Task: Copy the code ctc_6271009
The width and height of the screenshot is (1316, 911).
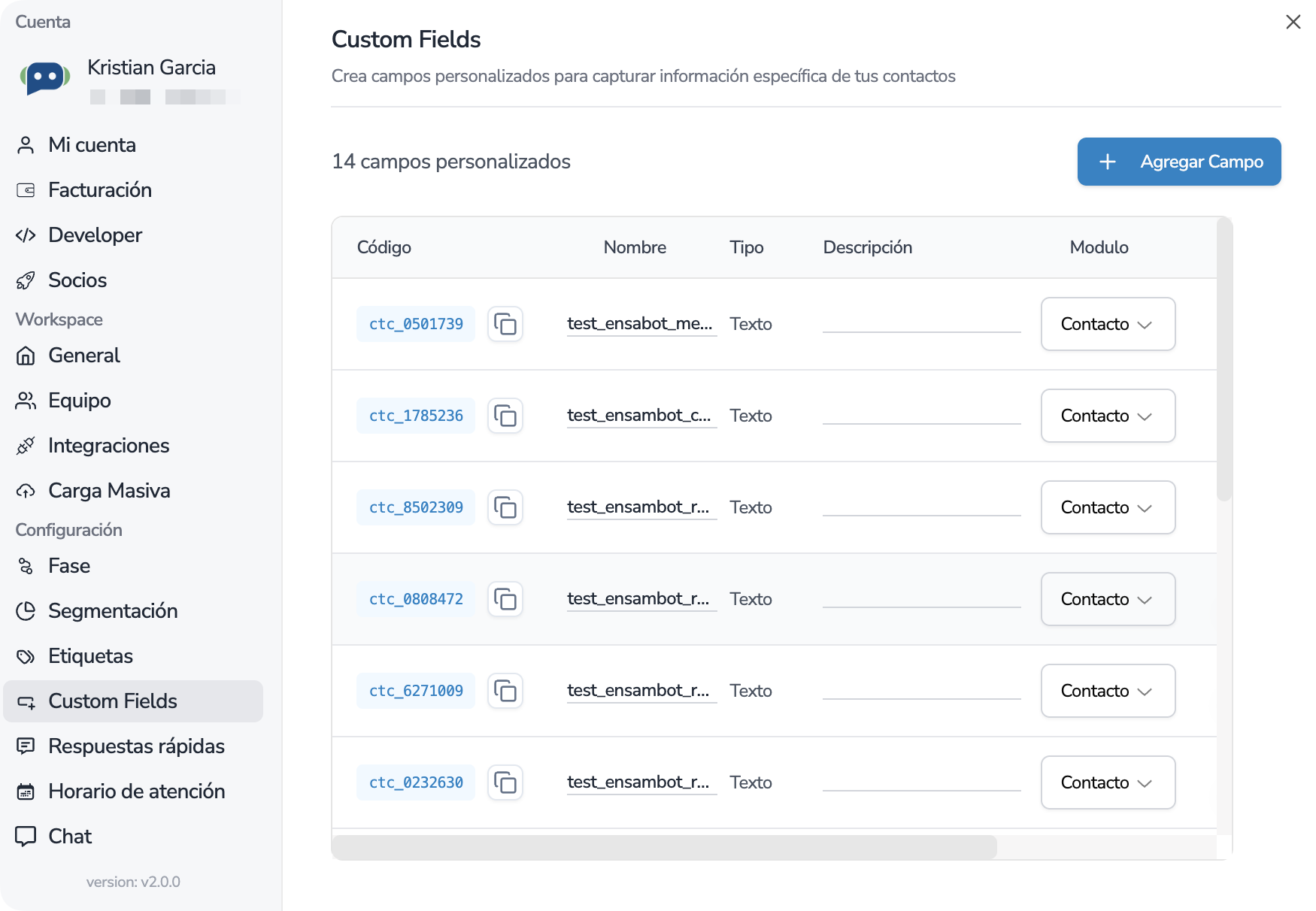Action: 505,691
